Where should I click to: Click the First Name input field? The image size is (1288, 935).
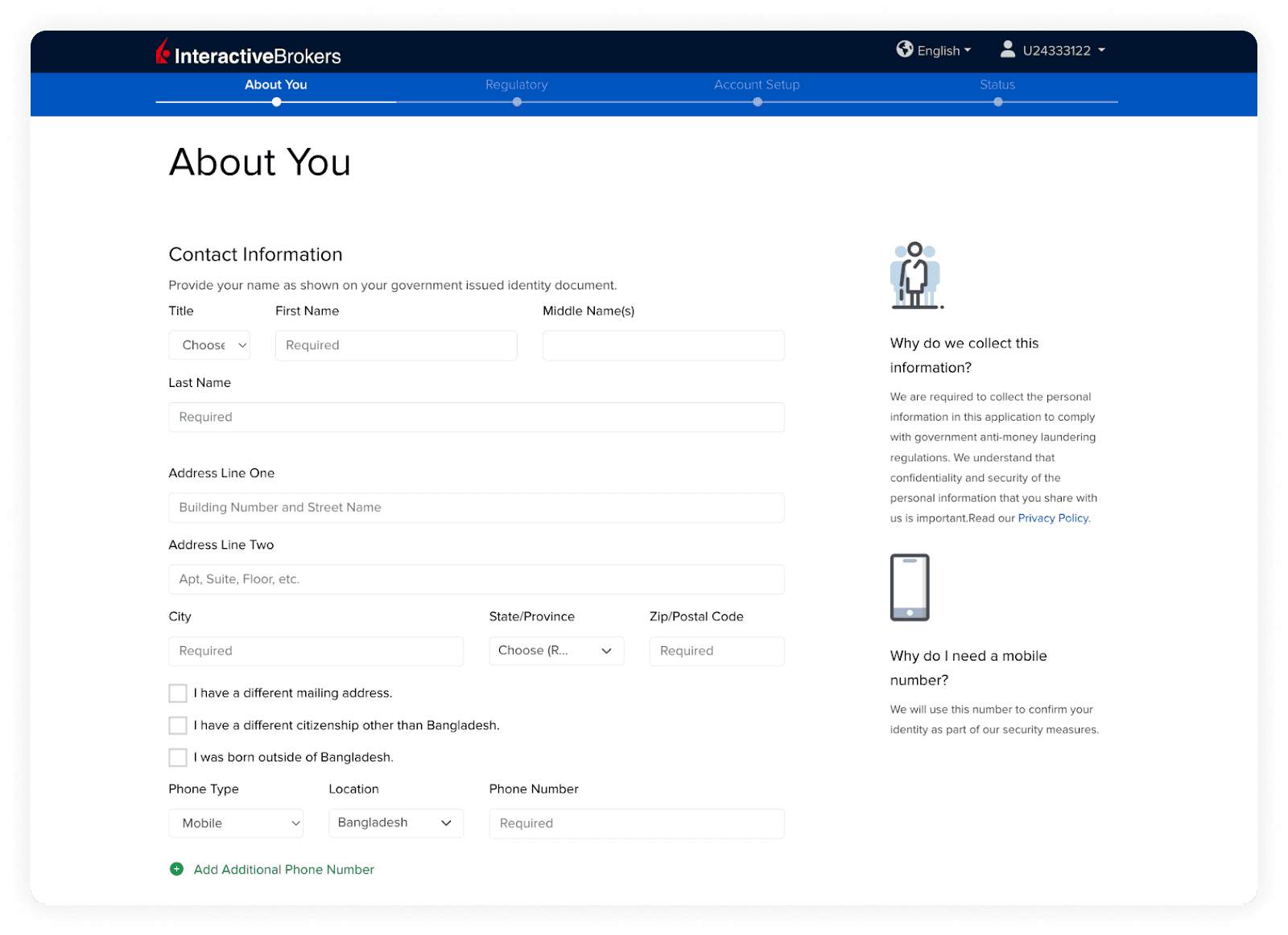point(396,345)
